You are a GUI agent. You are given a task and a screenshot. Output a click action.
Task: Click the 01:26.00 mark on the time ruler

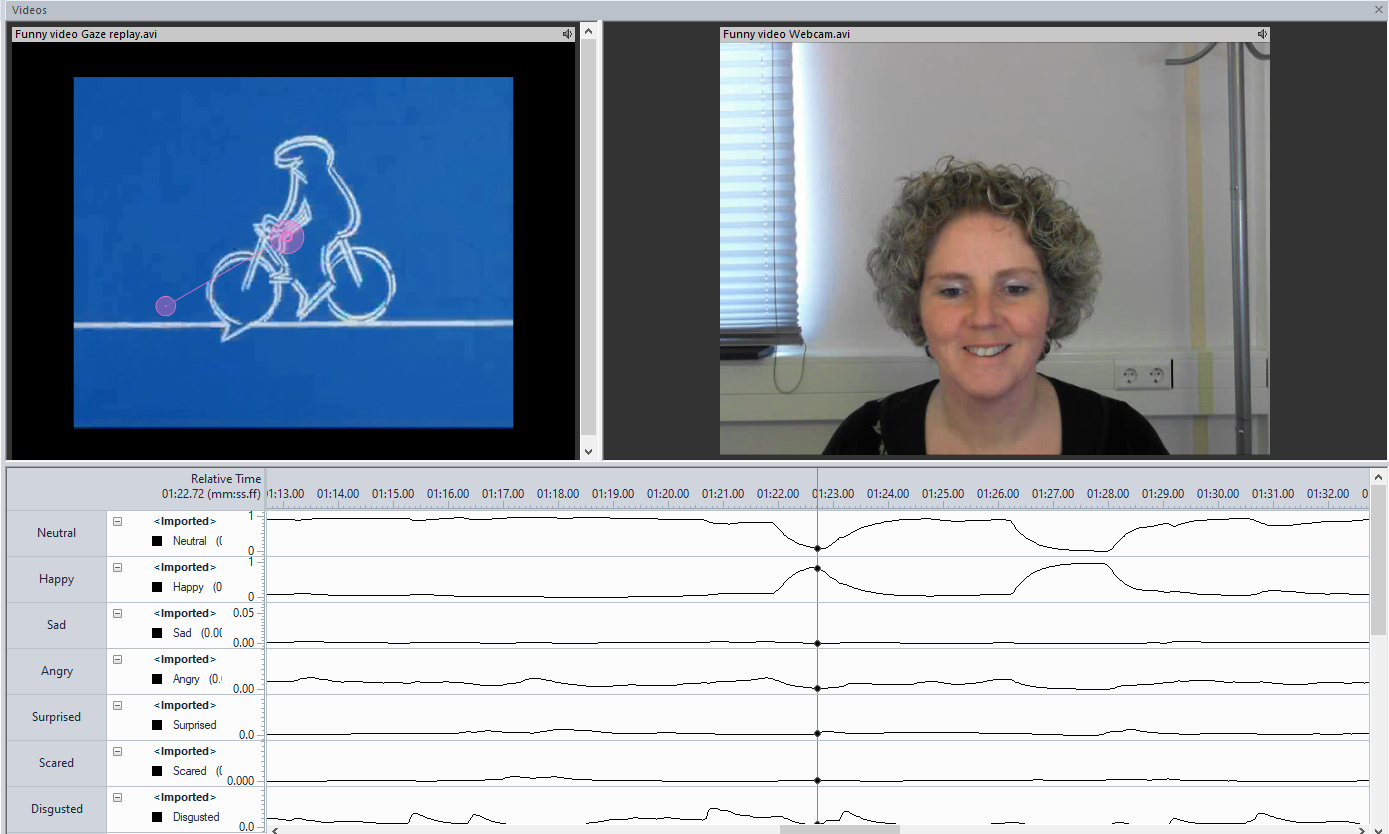[998, 494]
